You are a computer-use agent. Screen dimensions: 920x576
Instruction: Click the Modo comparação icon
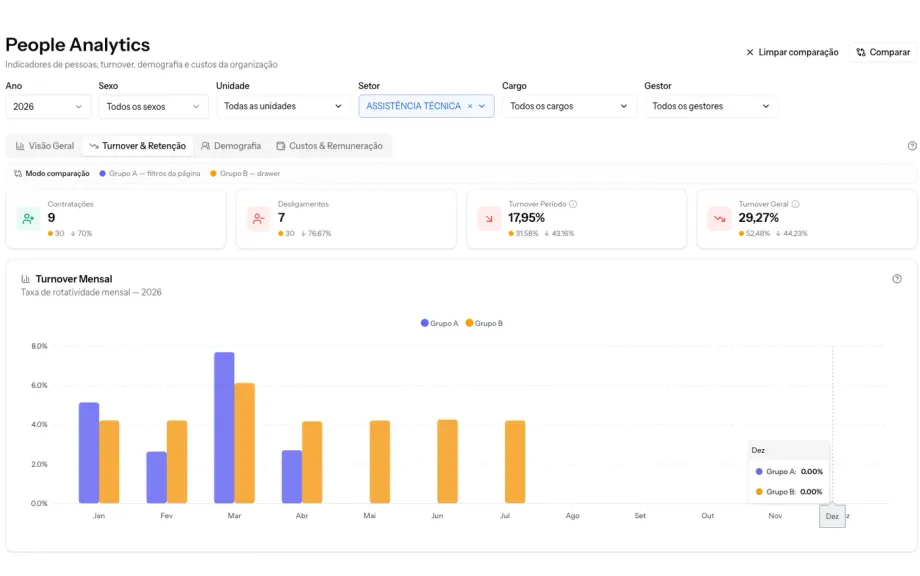(x=18, y=174)
